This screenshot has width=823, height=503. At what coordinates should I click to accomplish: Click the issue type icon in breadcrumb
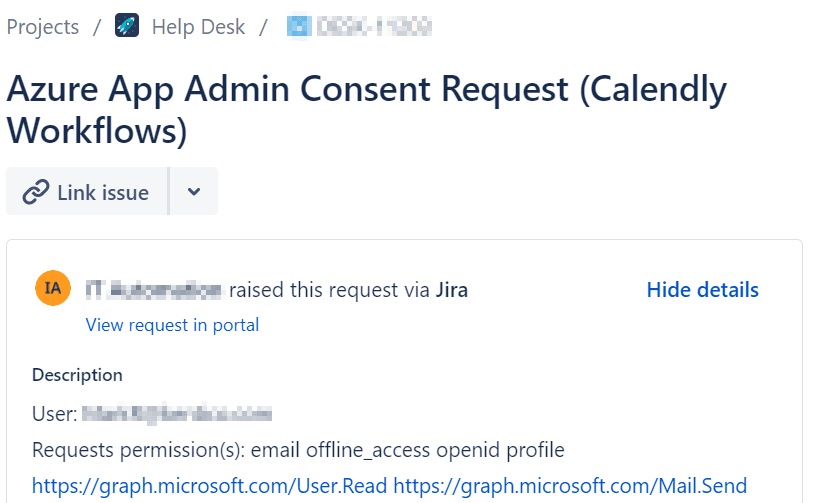point(298,27)
